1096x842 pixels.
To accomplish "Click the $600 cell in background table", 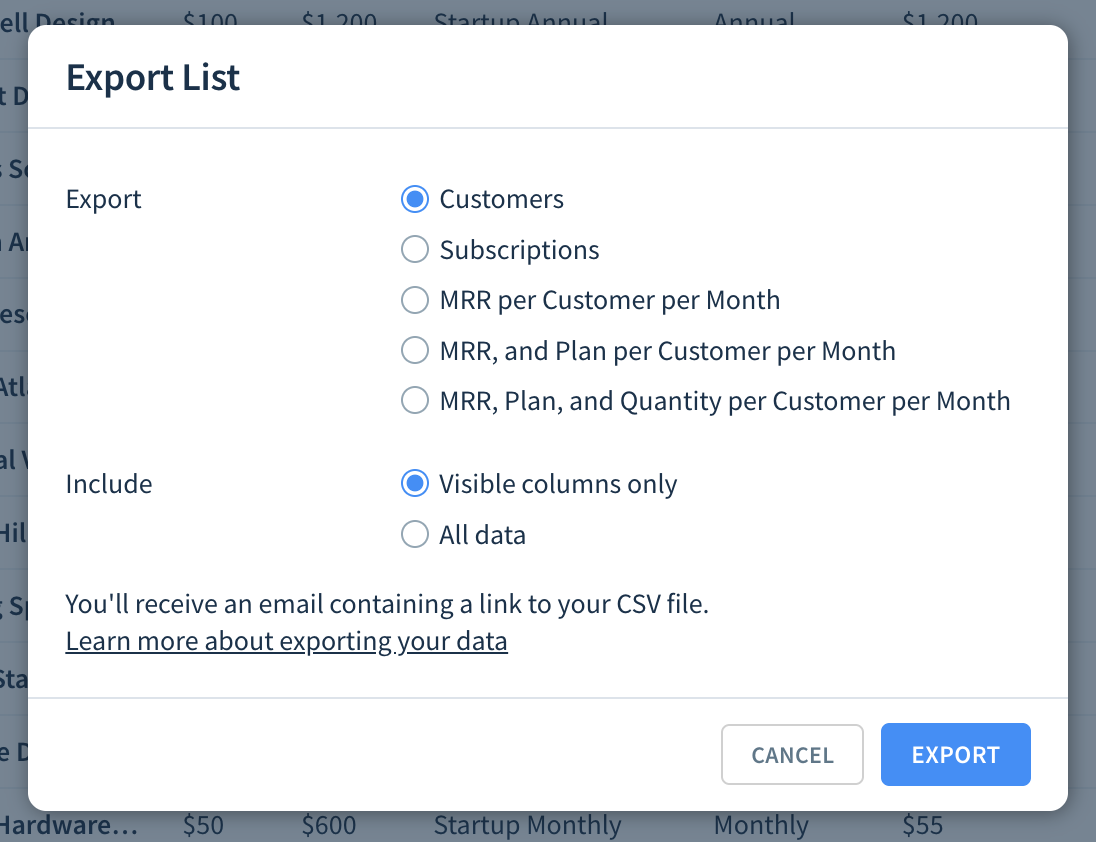I will pyautogui.click(x=329, y=825).
